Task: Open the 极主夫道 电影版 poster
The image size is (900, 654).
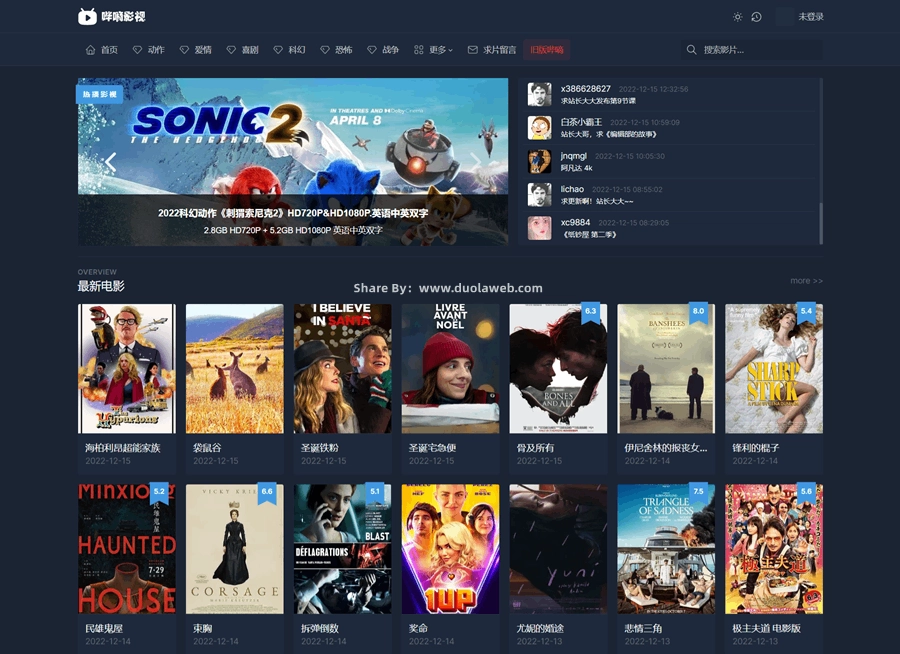Action: coord(774,549)
